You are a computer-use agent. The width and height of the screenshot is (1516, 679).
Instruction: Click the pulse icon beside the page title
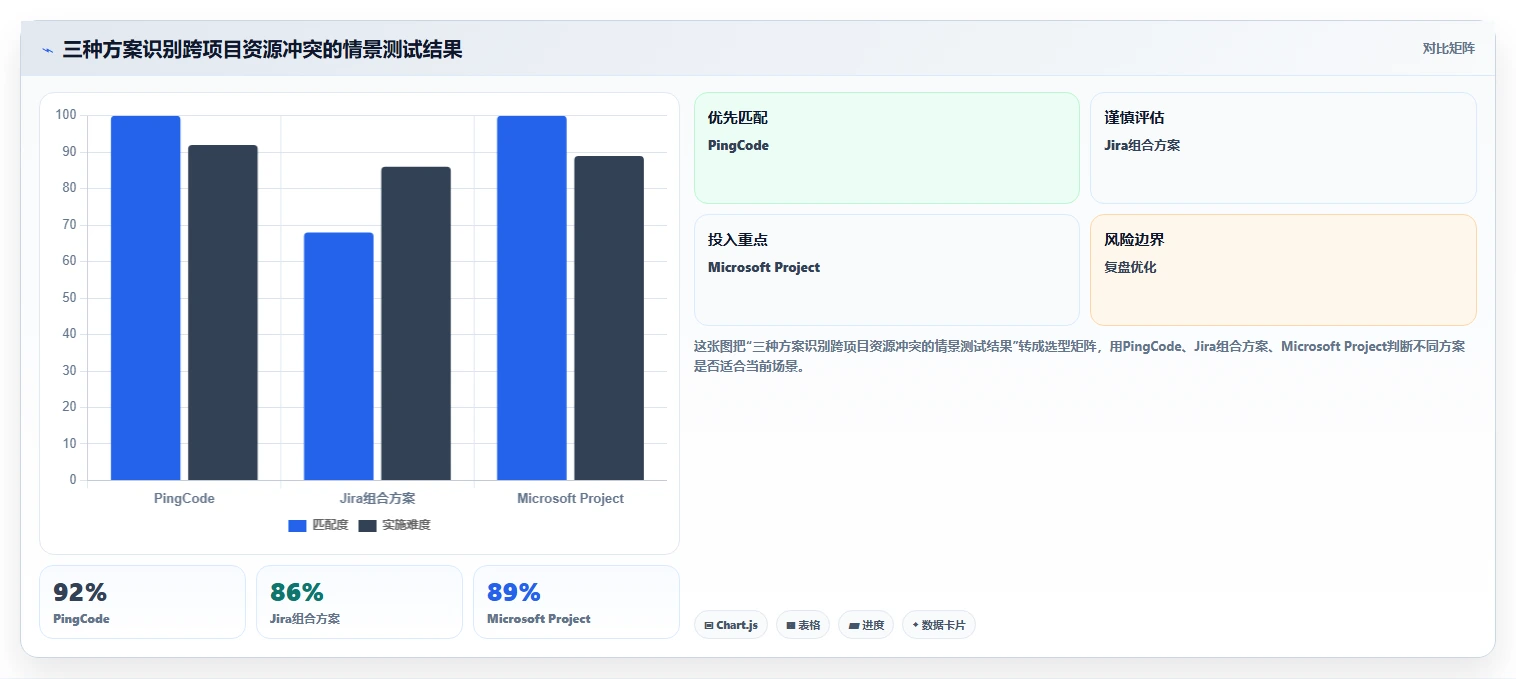(x=47, y=50)
